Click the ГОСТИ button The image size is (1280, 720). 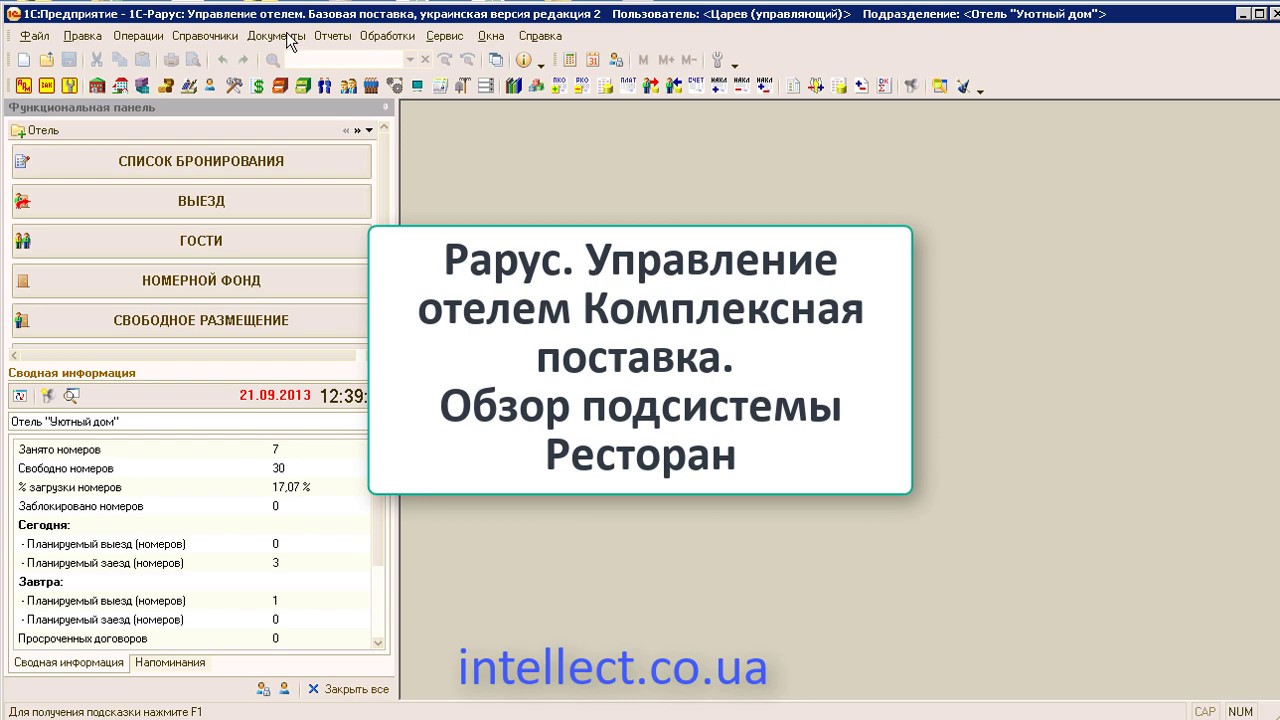point(192,241)
